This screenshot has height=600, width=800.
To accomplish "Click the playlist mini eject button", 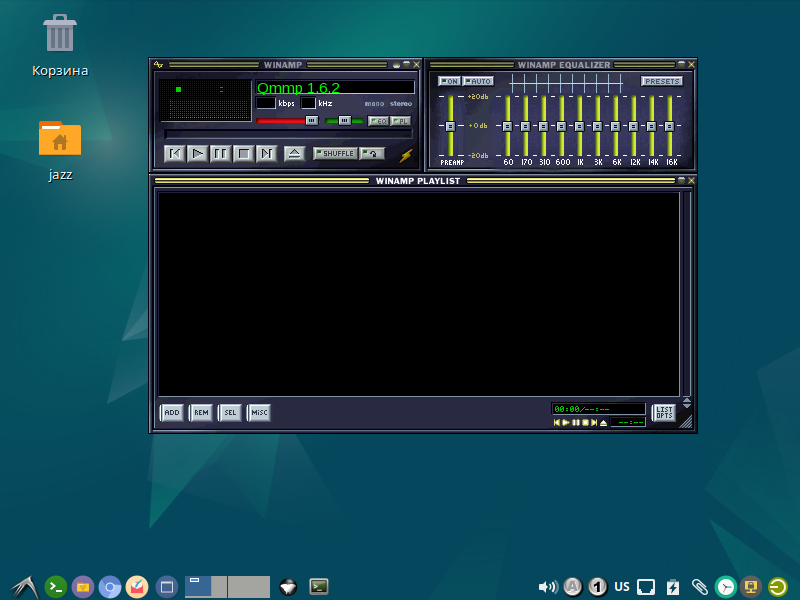I will 604,422.
